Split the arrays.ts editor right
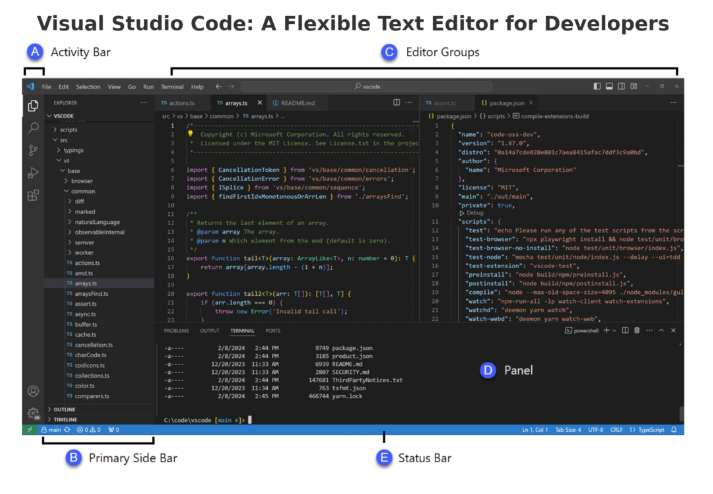Screen dimensions: 713x494 (397, 103)
